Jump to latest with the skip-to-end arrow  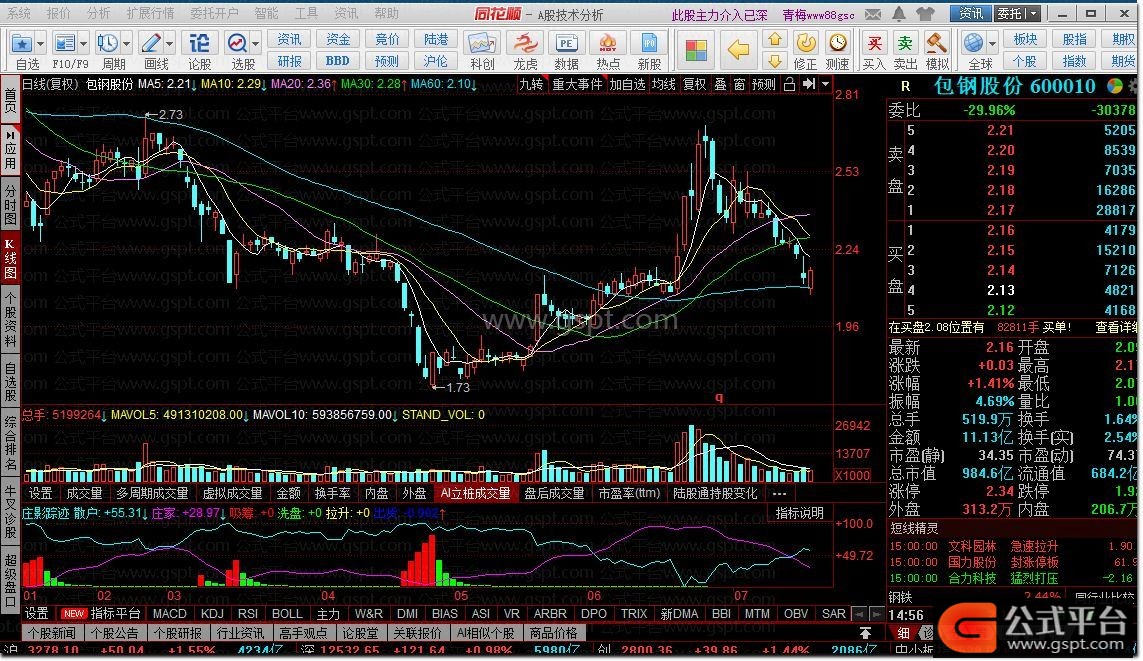point(808,85)
